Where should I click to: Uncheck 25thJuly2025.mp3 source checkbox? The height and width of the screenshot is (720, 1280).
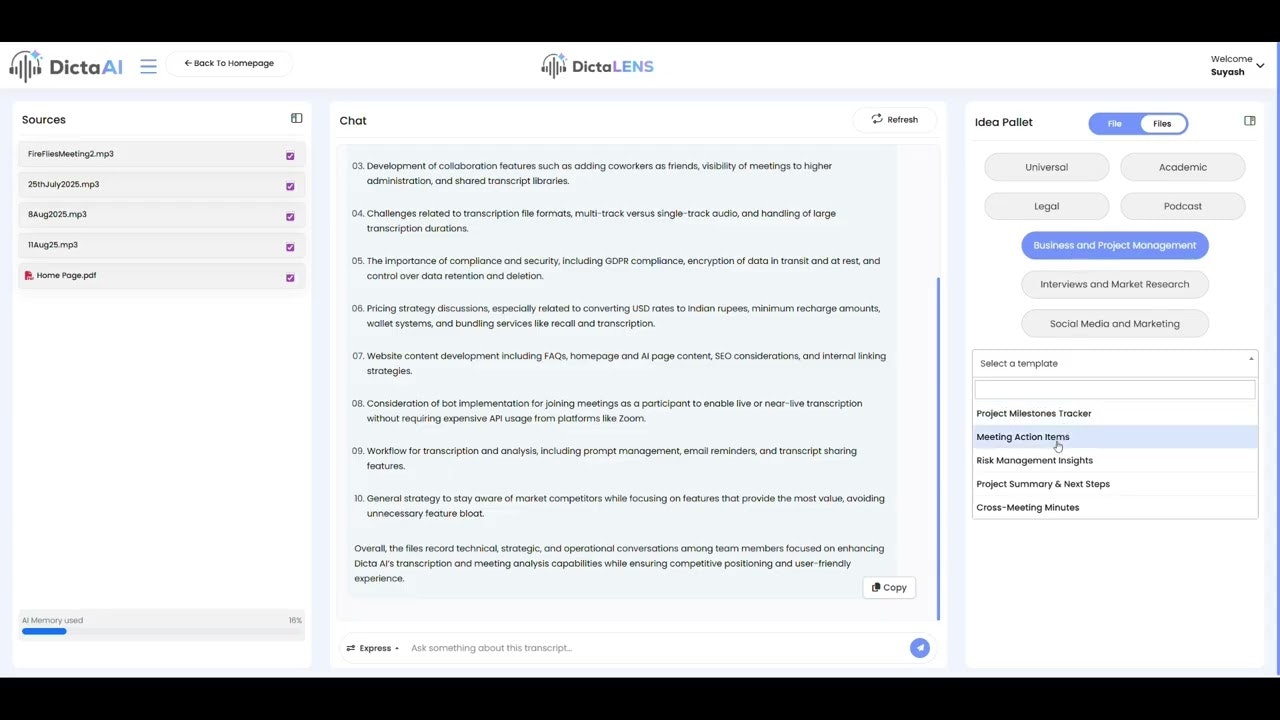click(290, 186)
